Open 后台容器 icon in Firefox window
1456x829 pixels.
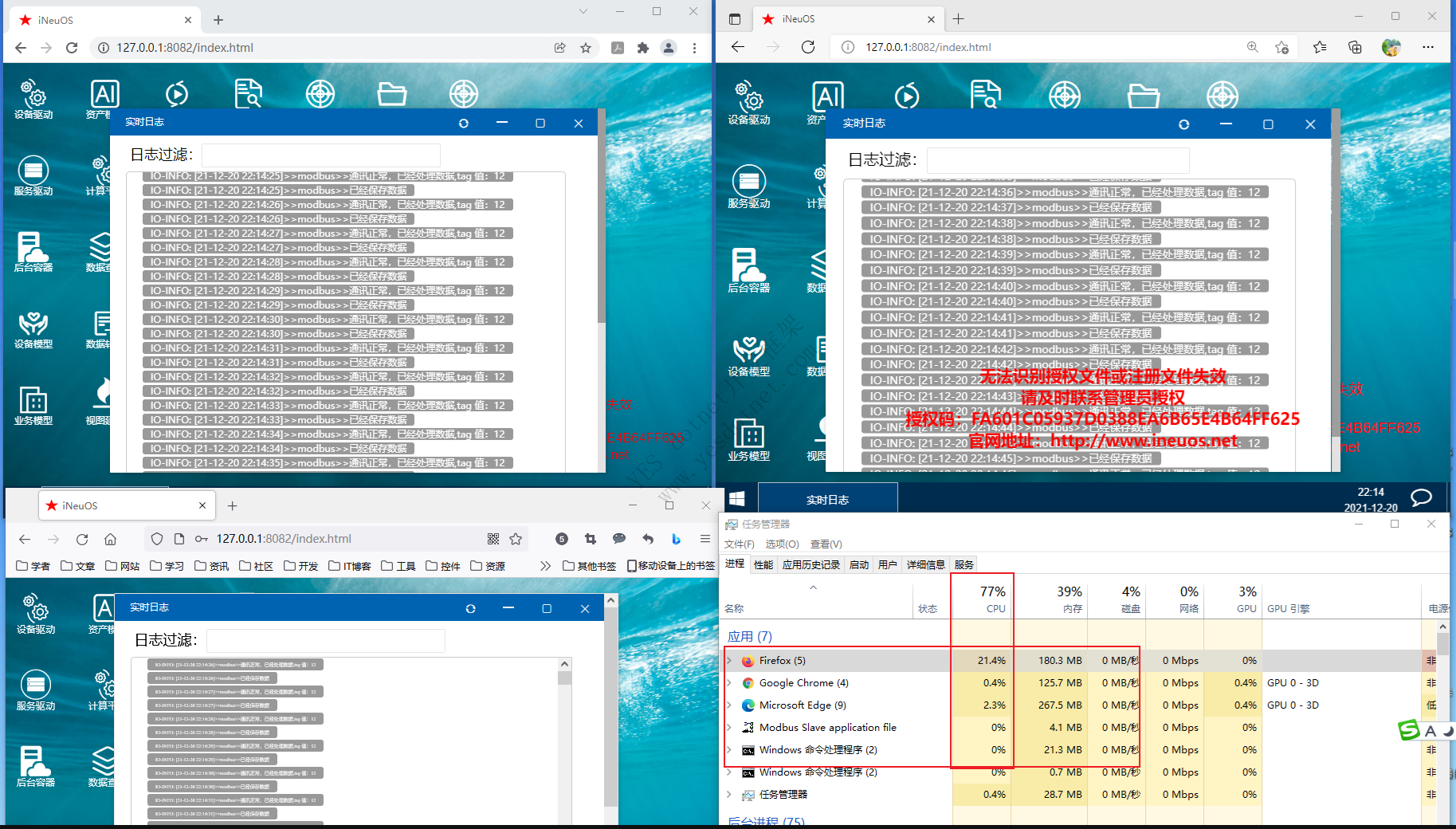click(36, 768)
